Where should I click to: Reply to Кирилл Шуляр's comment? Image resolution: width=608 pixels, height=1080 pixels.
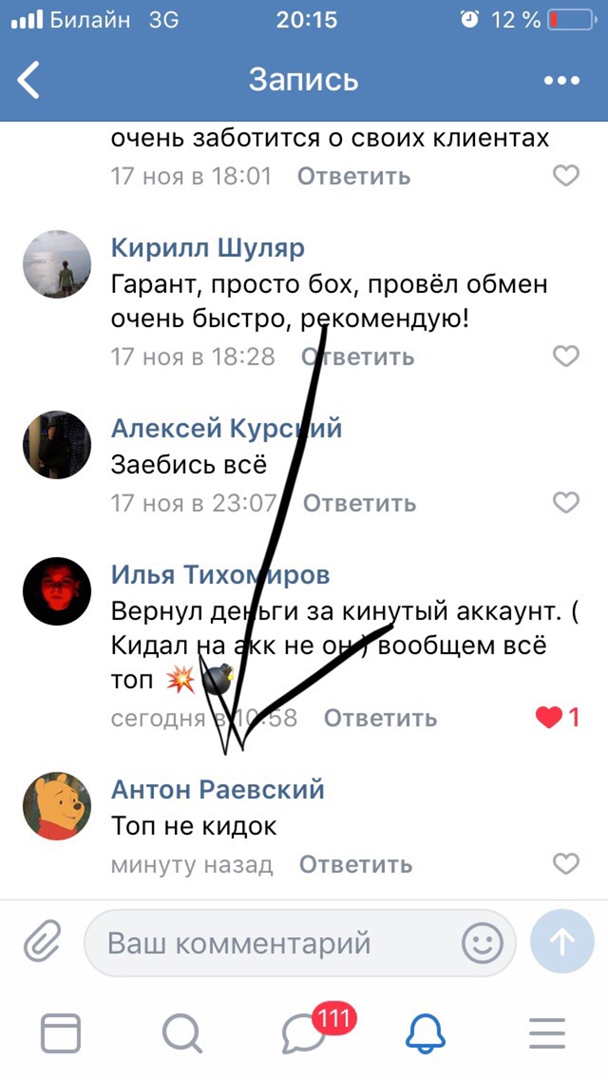(358, 357)
